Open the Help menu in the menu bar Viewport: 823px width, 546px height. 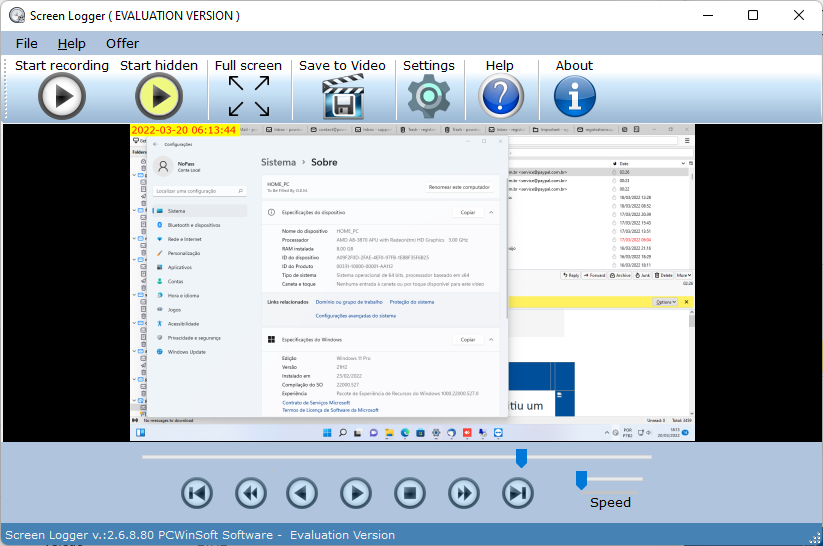coord(71,44)
